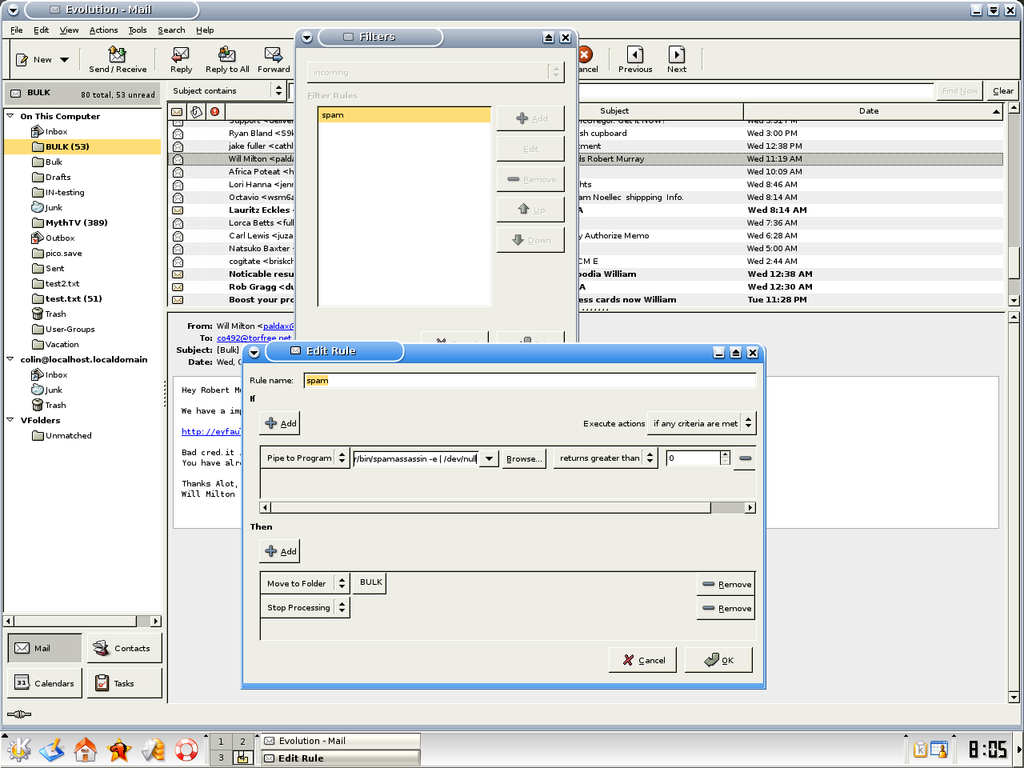Screen dimensions: 1024x768
Task: Switch to the Calendars view
Action: tap(45, 683)
